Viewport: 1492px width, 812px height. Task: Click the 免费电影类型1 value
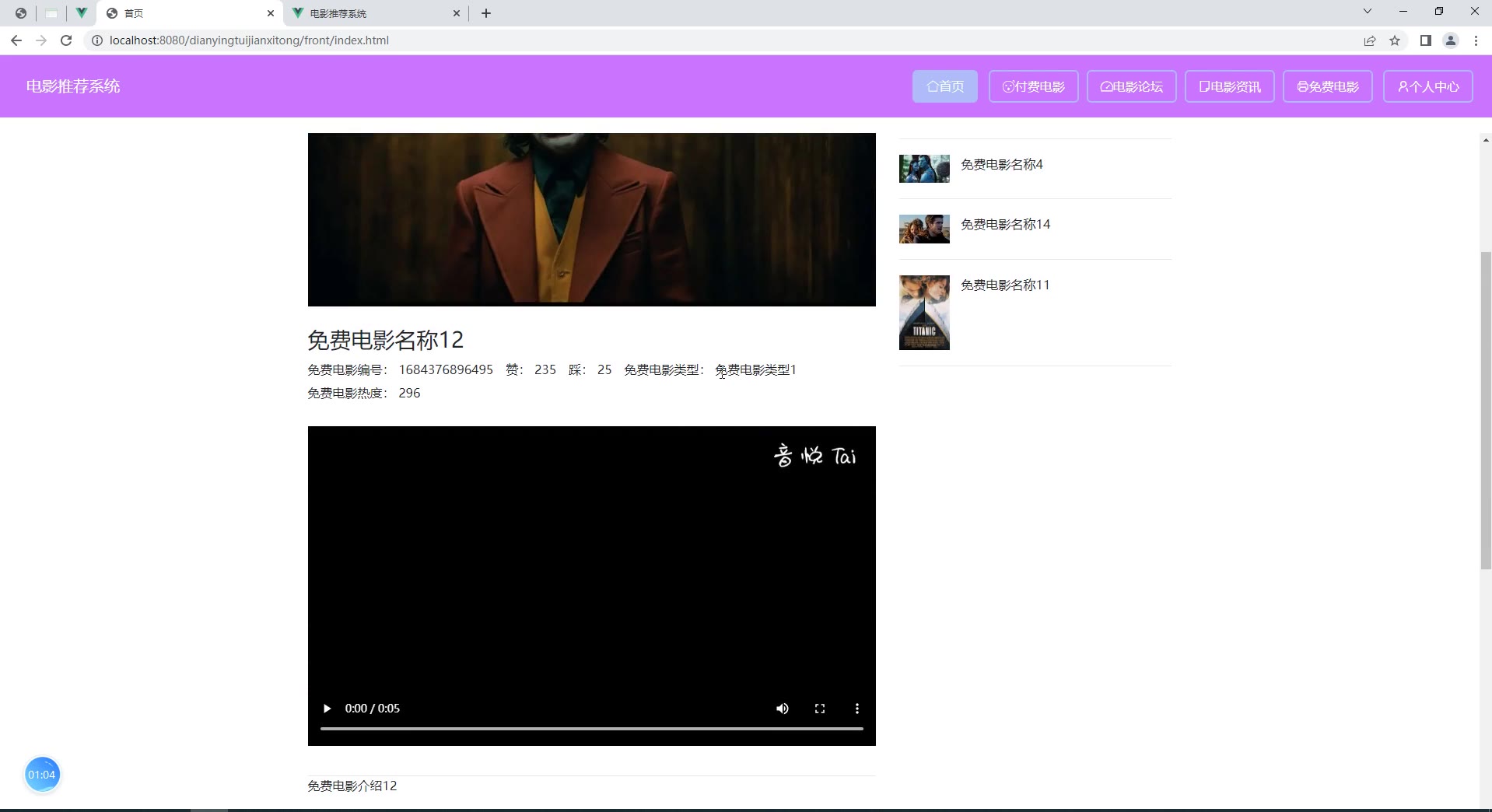[755, 369]
